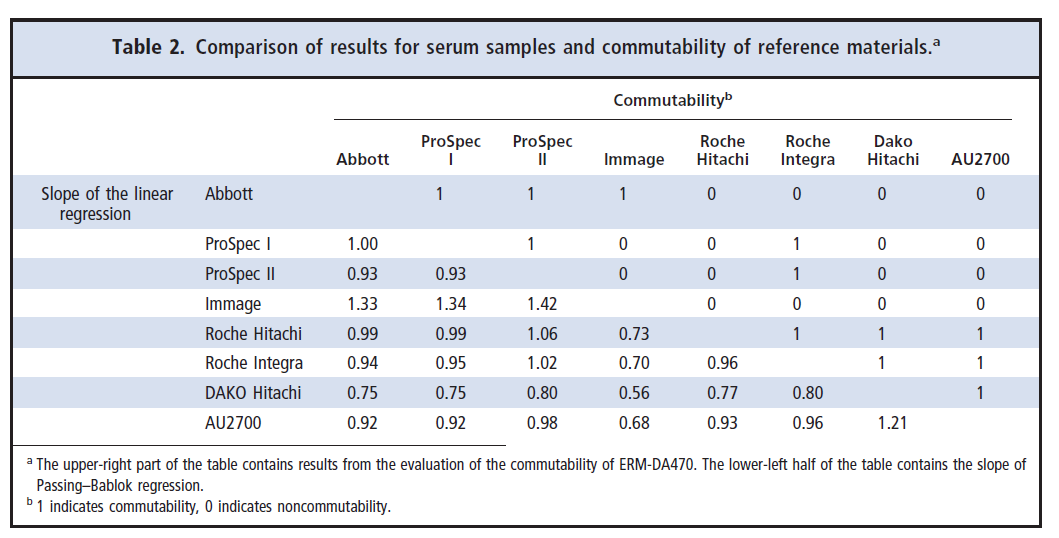1059x538 pixels.
Task: Click the AU2700 column header
Action: click(980, 159)
